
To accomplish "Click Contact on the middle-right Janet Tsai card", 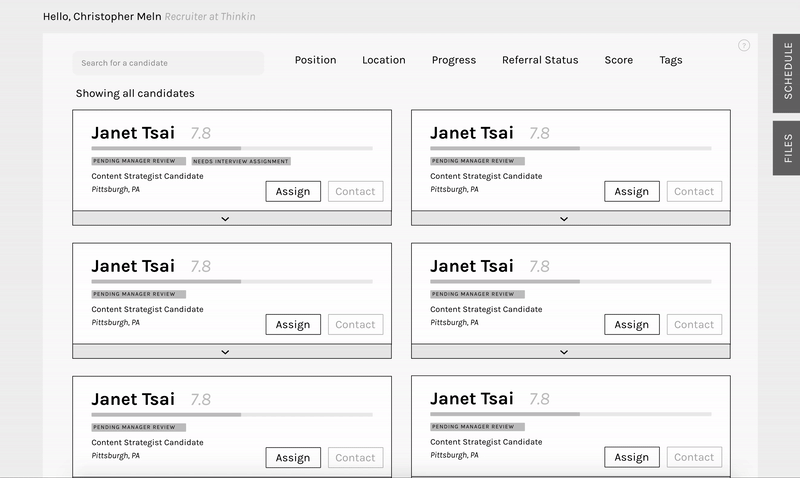I will pos(694,324).
